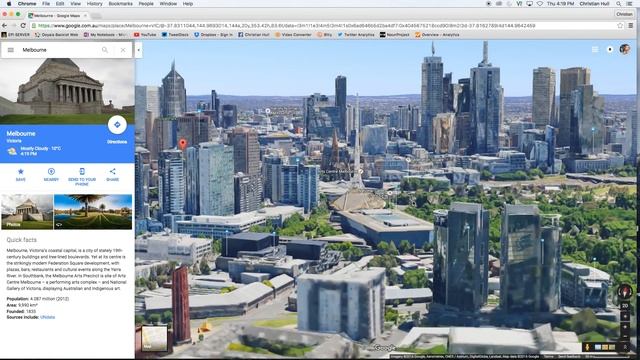The height and width of the screenshot is (360, 640).
Task: Click the Christian profile button
Action: click(x=624, y=14)
